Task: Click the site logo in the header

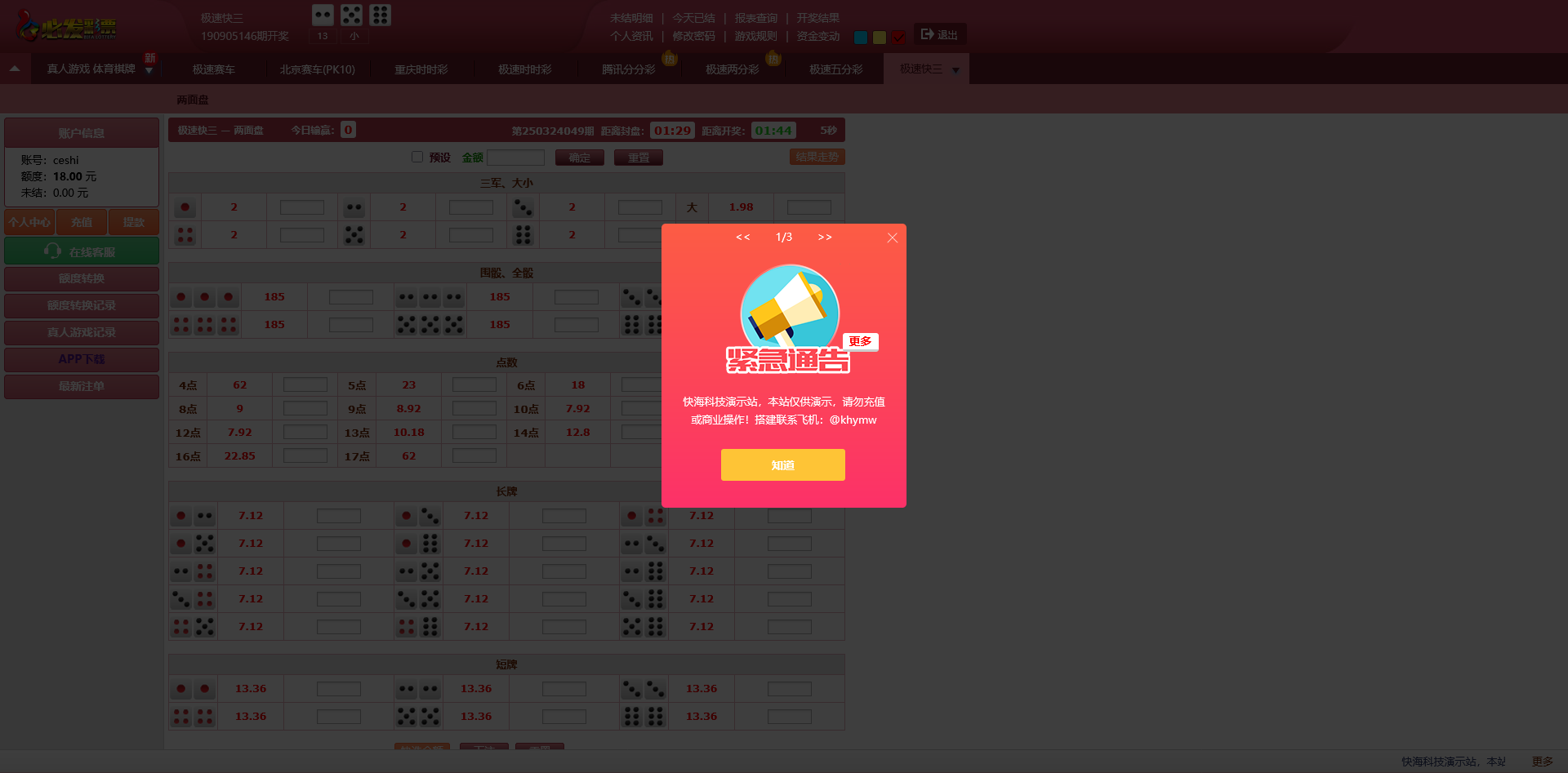Action: pyautogui.click(x=67, y=26)
